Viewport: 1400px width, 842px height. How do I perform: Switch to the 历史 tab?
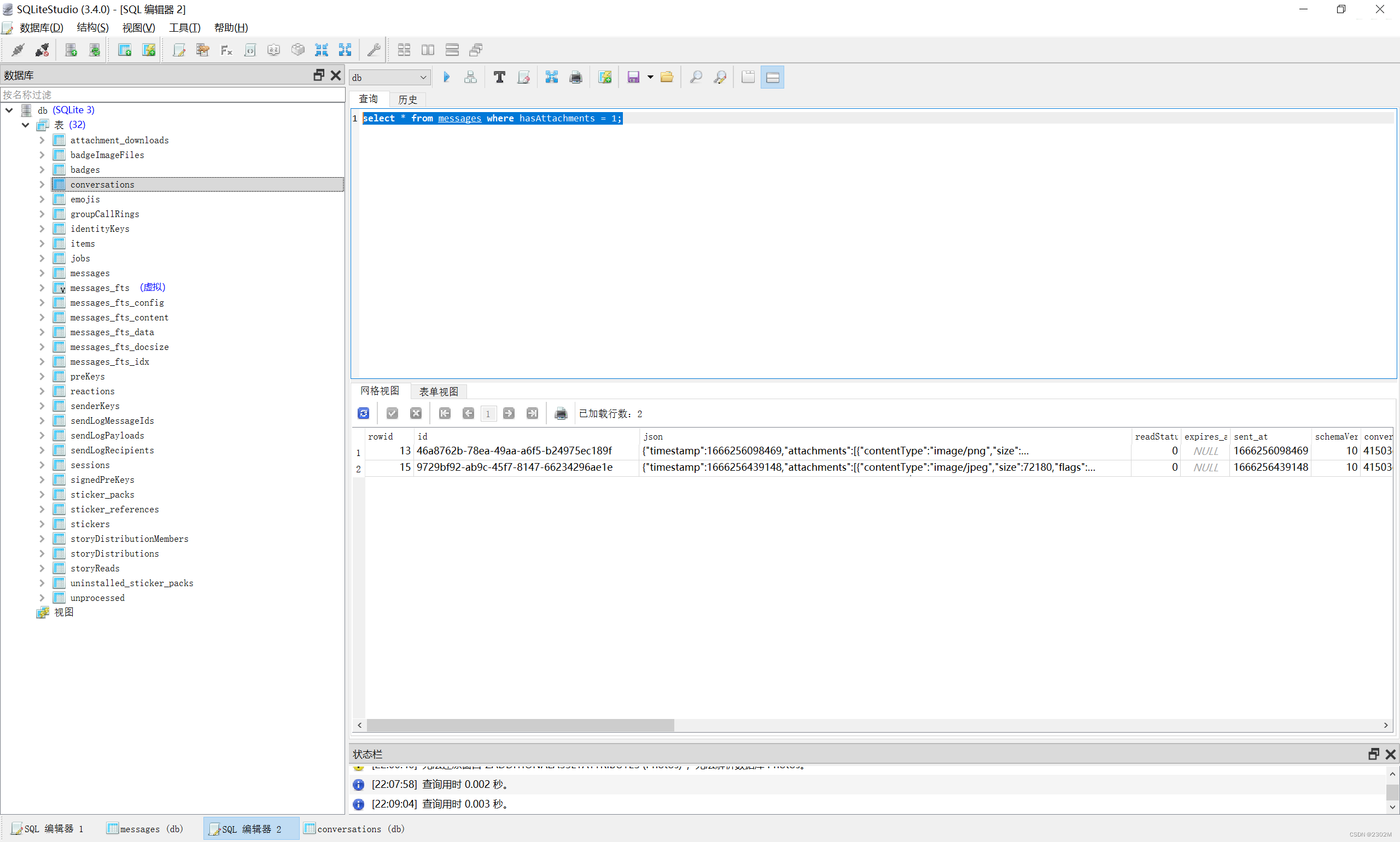coord(407,100)
